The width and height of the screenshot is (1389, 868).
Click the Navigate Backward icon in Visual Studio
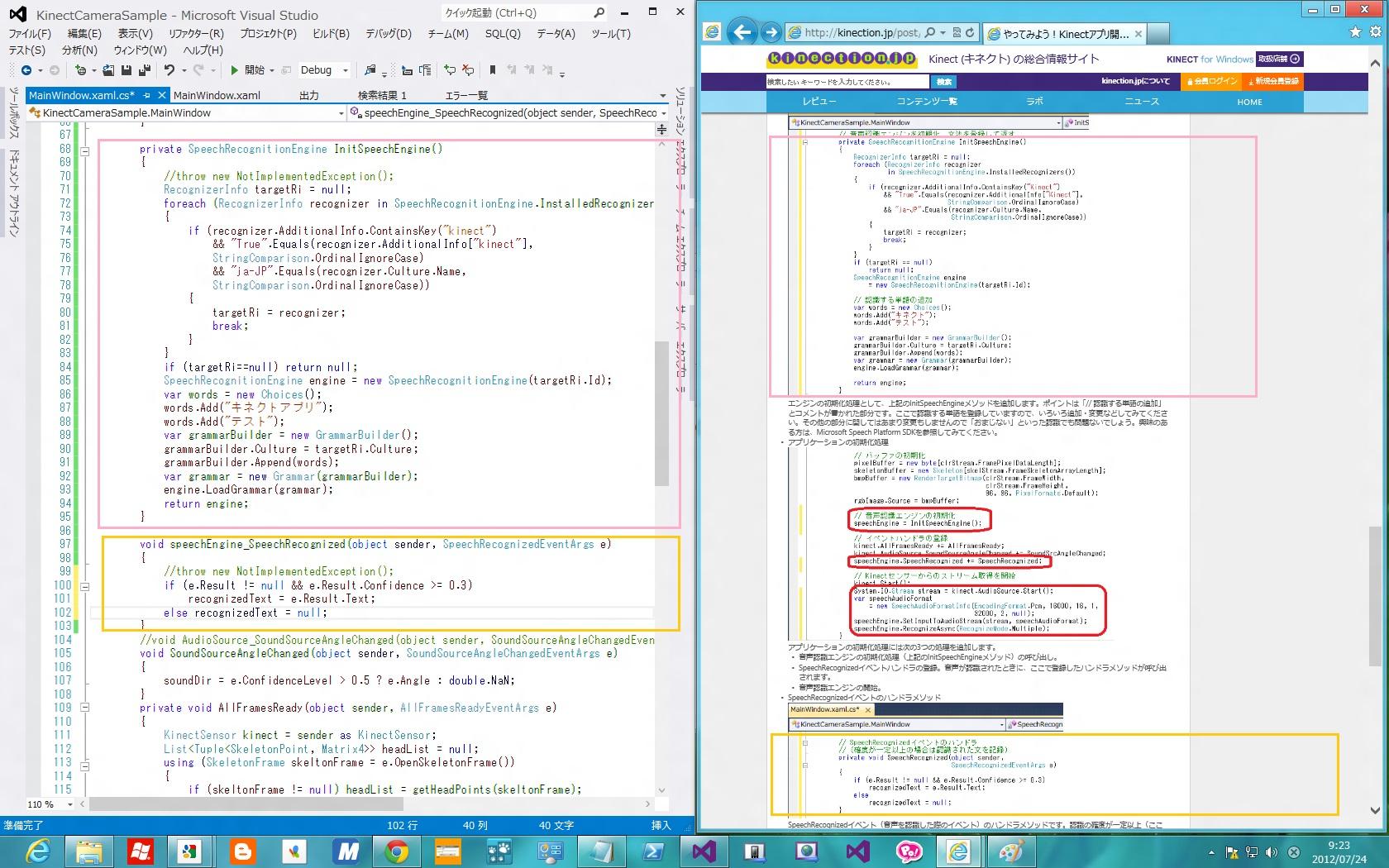point(26,70)
